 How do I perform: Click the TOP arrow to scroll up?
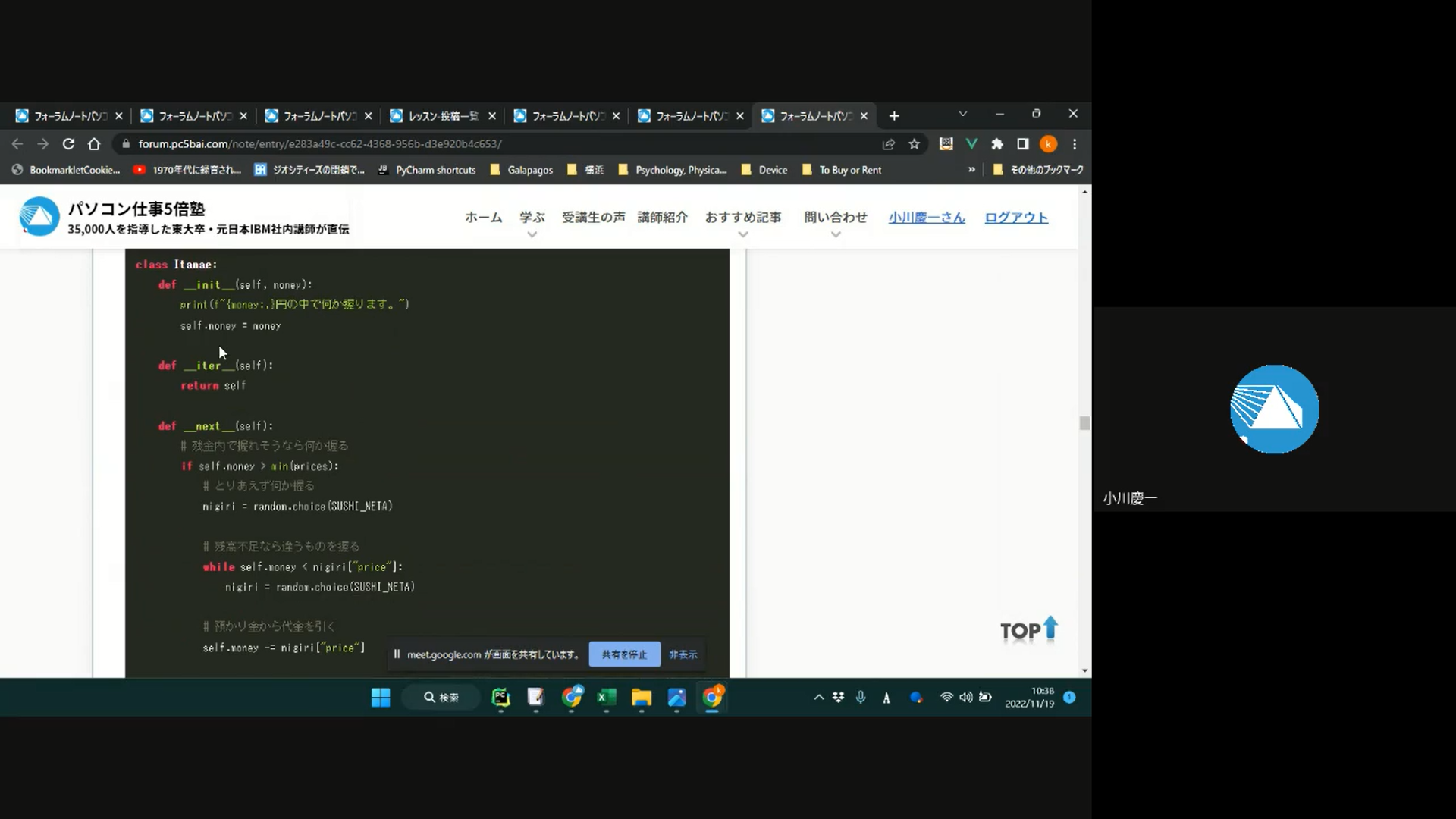pos(1028,629)
